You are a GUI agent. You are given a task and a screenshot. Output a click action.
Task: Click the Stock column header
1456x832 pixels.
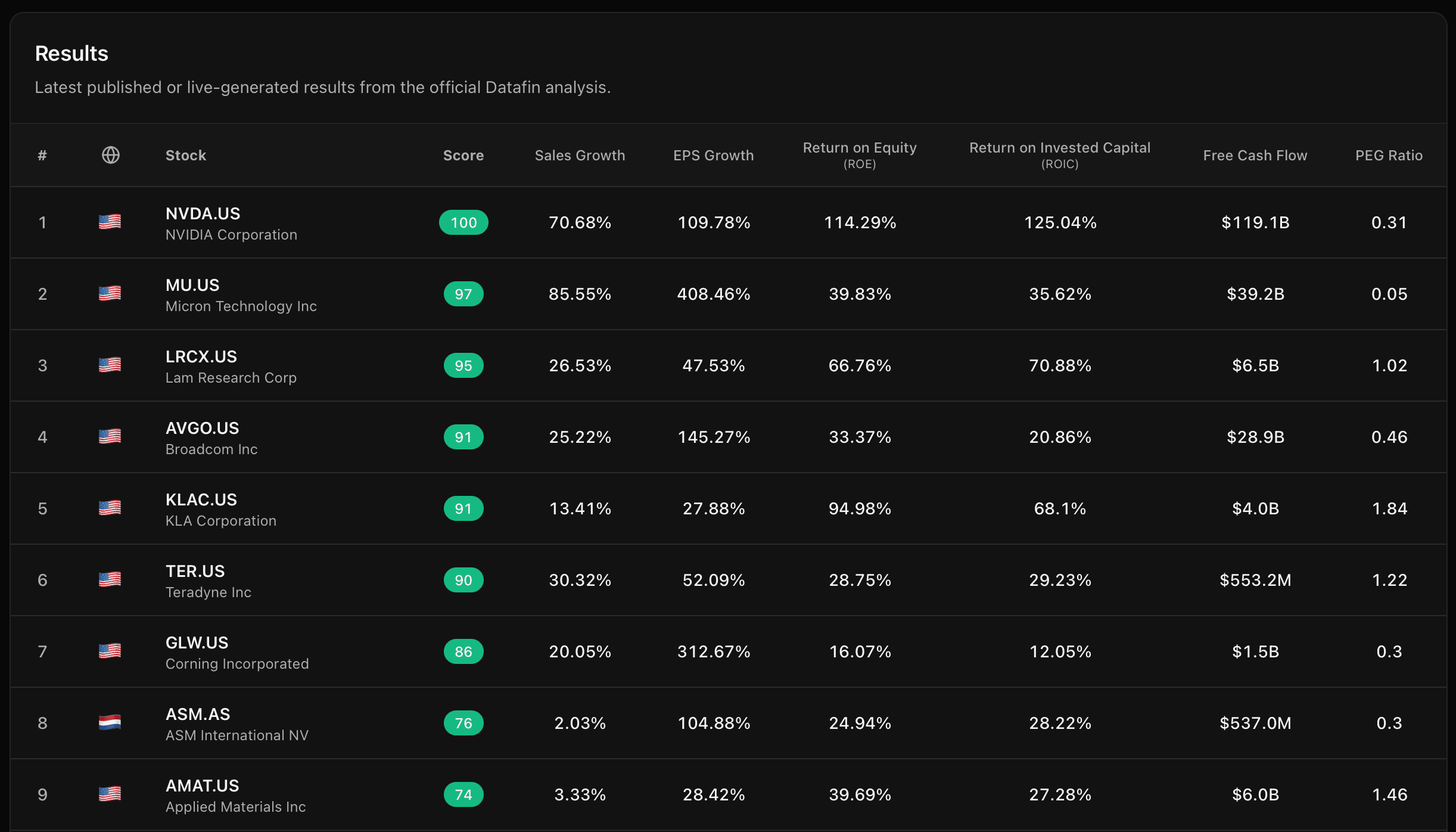pyautogui.click(x=186, y=156)
